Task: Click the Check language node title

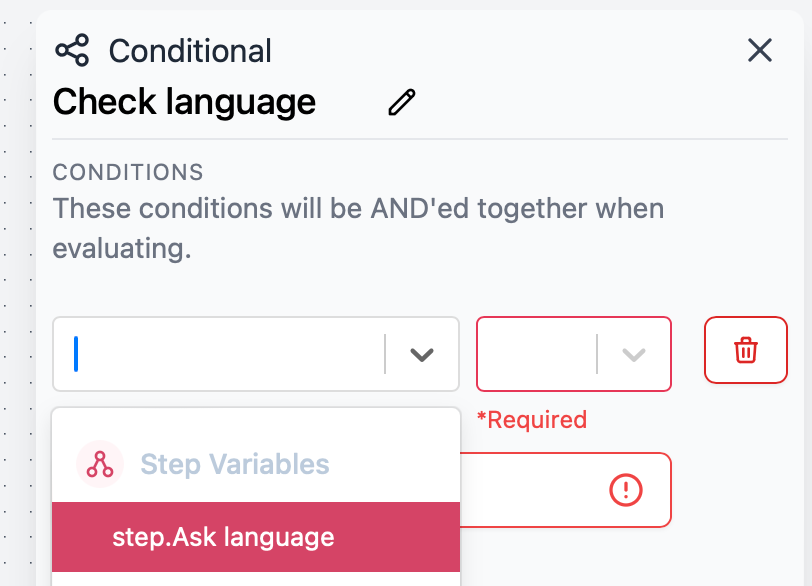Action: click(x=184, y=101)
